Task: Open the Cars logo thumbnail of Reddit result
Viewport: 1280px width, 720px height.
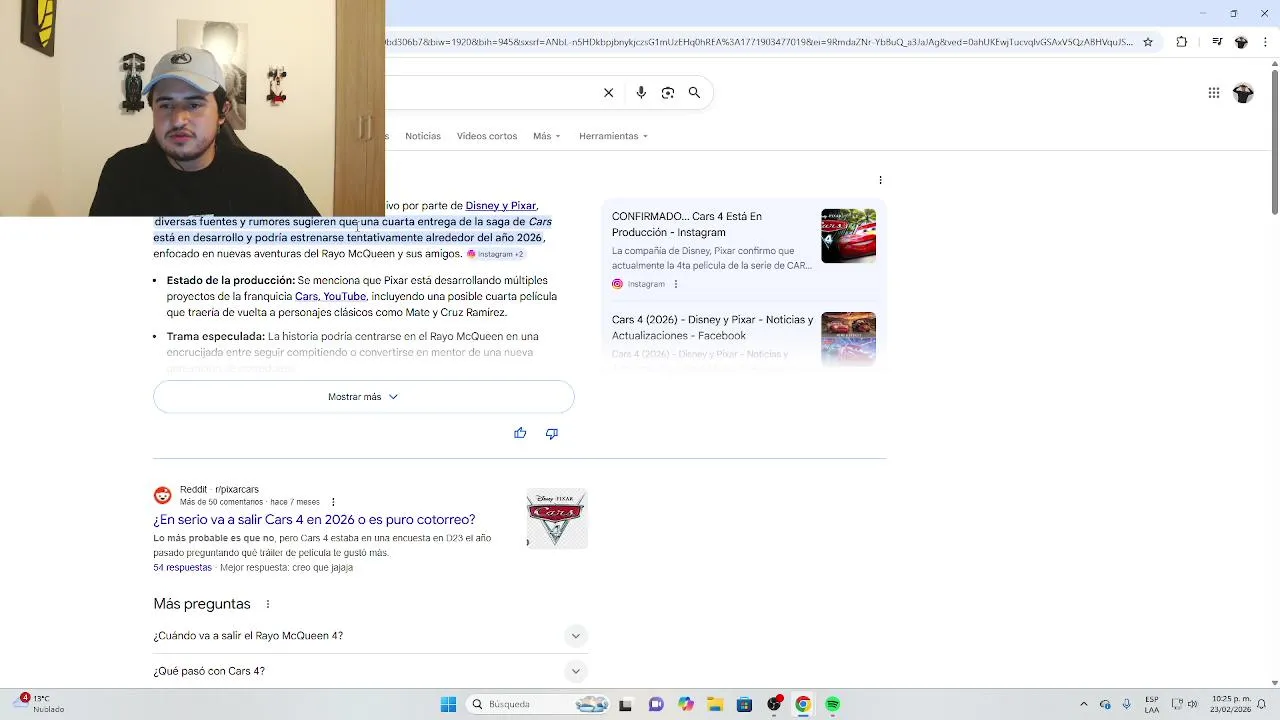Action: pos(557,518)
